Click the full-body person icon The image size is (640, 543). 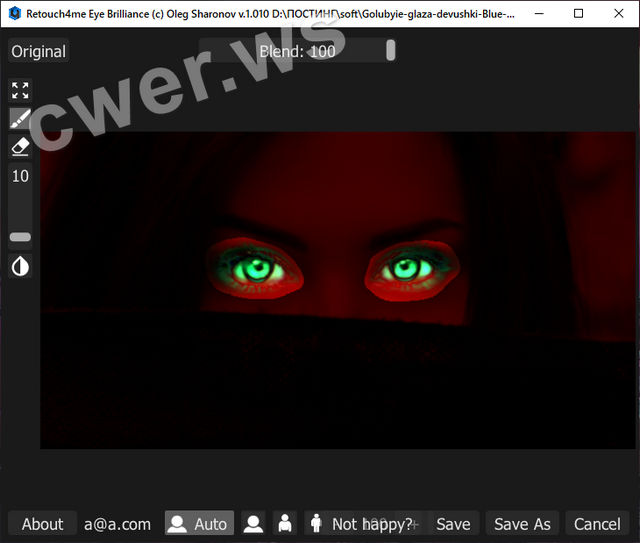316,524
